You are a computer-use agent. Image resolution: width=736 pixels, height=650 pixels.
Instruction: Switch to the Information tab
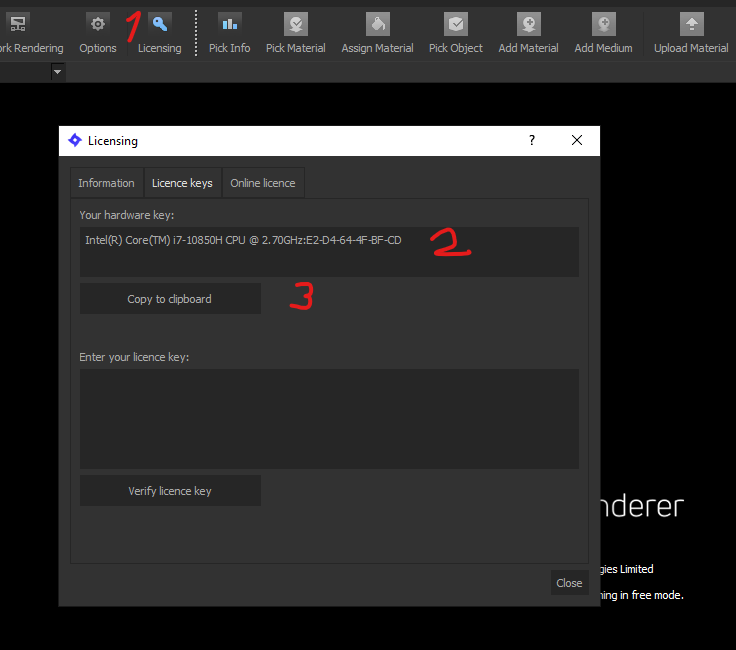(106, 183)
